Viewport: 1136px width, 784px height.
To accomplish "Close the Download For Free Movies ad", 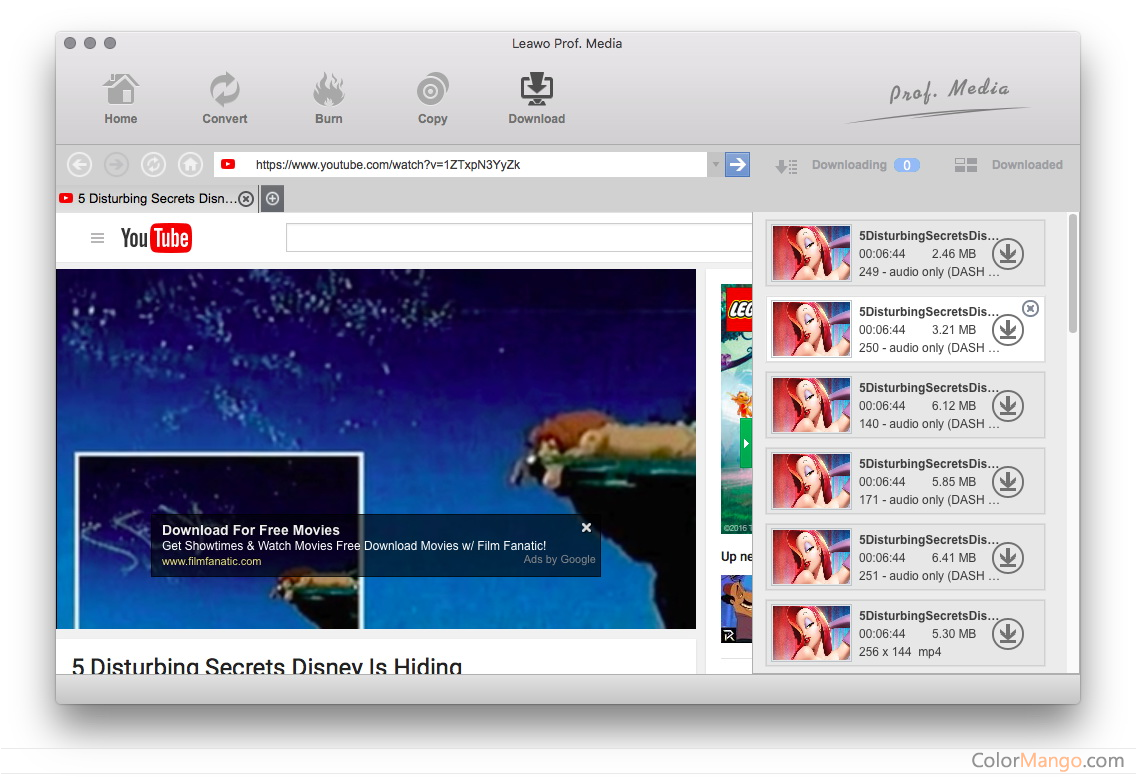I will click(586, 527).
